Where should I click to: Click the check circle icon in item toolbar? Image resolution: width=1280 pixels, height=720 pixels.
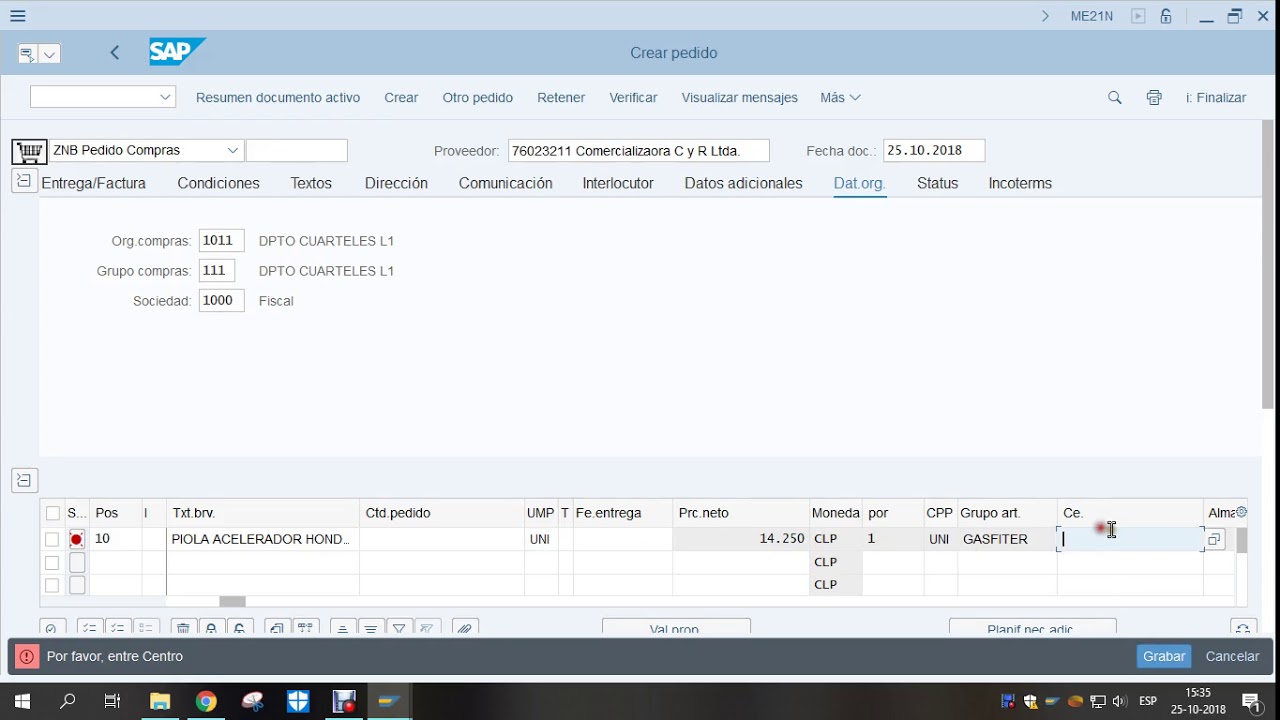(x=52, y=628)
